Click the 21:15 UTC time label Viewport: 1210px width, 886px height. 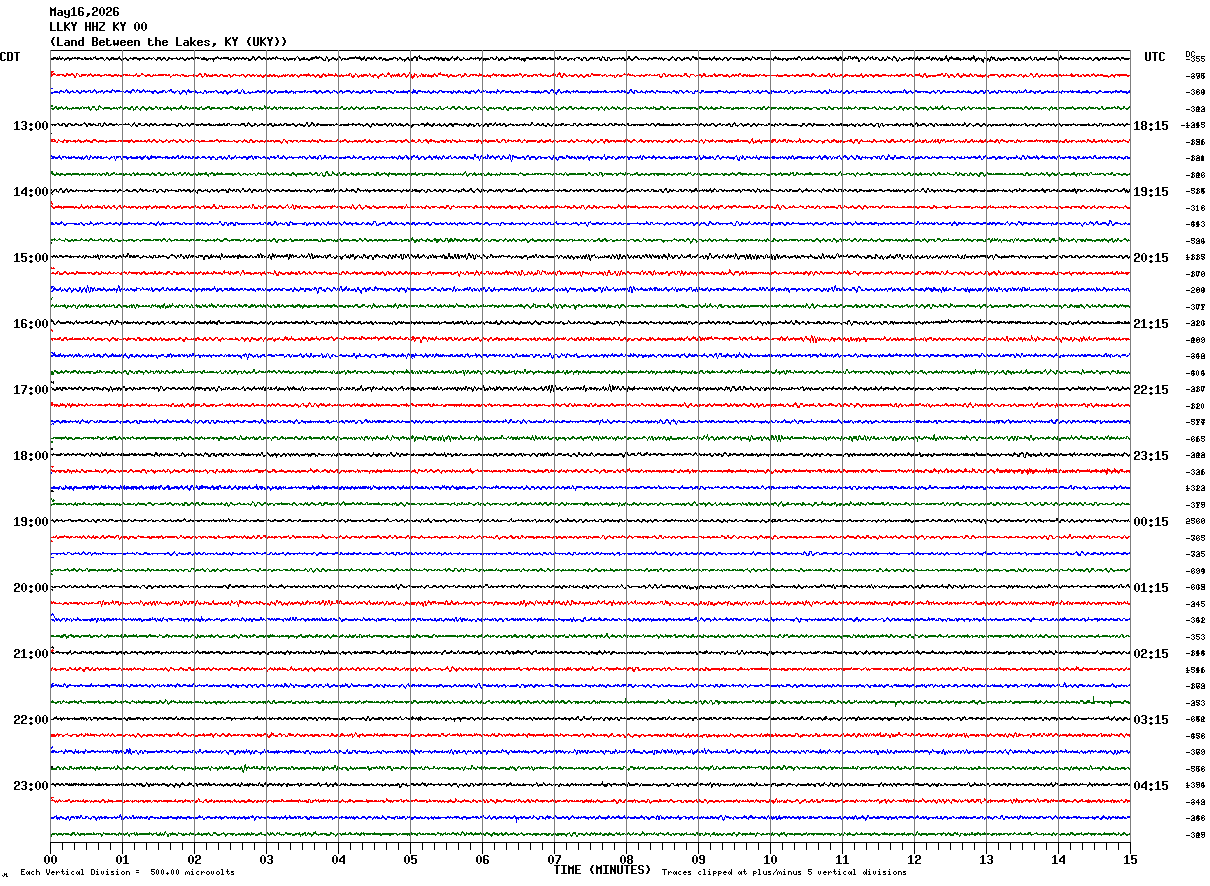tap(1150, 324)
